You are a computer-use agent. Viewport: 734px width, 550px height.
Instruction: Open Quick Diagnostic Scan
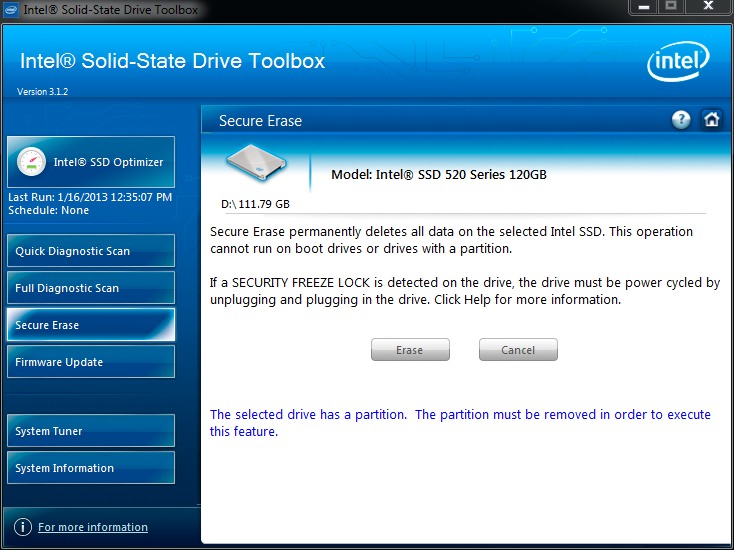pos(91,251)
